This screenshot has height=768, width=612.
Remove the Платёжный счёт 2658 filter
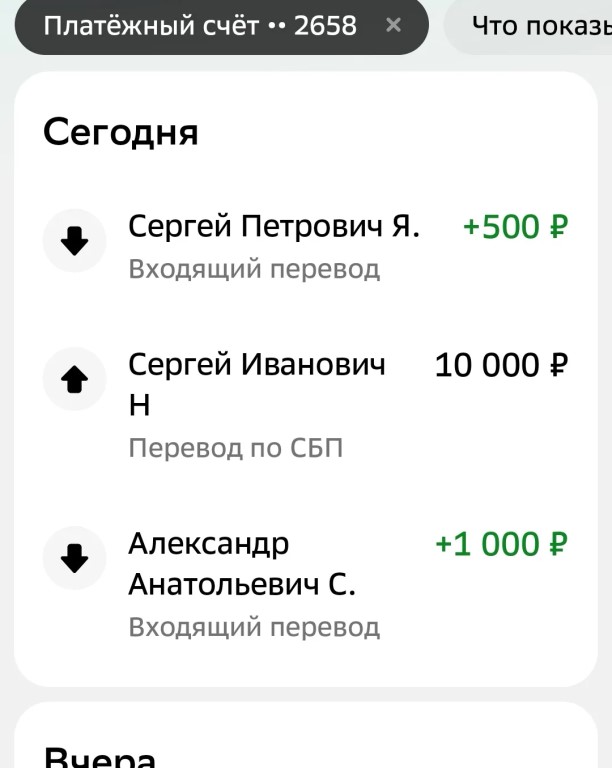(x=393, y=25)
